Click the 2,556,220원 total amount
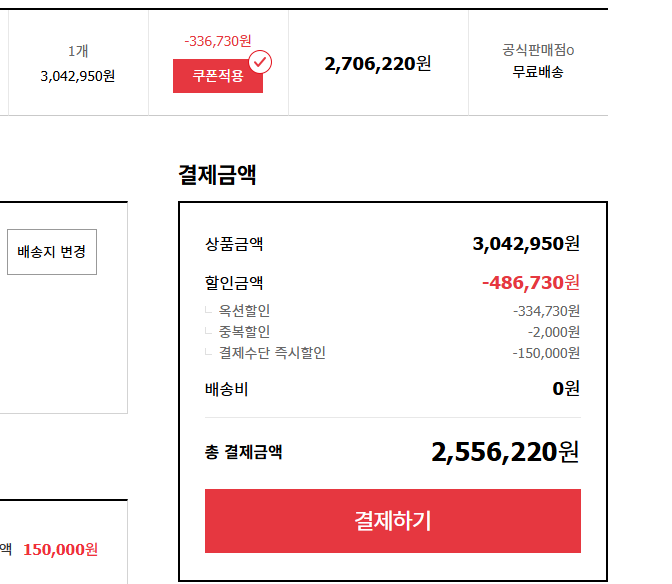Screen dimensions: 672x584 tap(505, 452)
